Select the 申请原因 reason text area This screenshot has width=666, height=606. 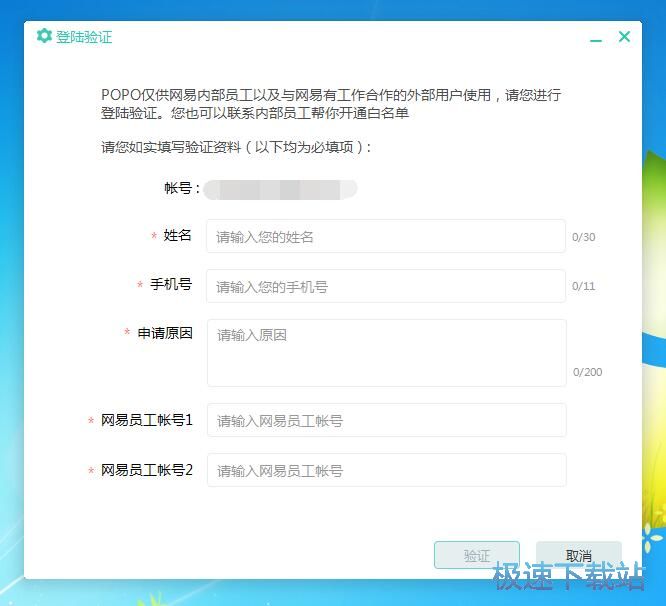386,352
